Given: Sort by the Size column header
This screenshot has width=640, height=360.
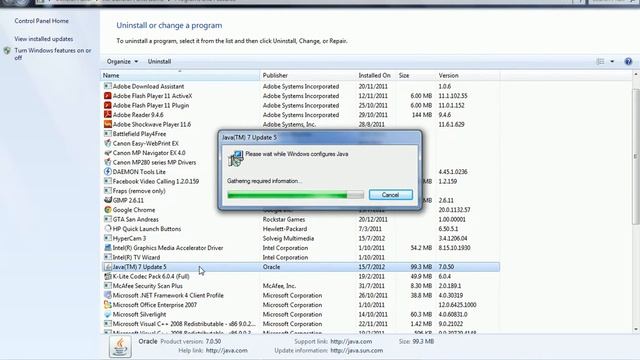Looking at the screenshot, I should (416, 76).
